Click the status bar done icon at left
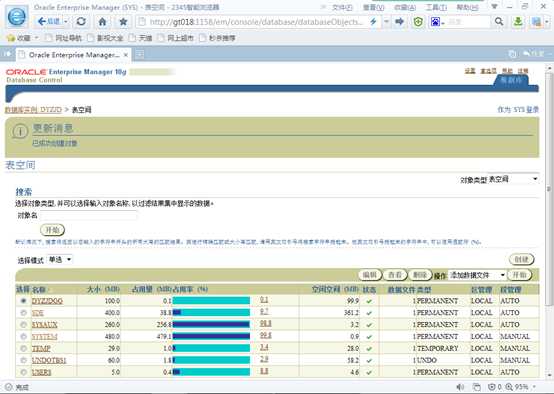 pos(9,387)
